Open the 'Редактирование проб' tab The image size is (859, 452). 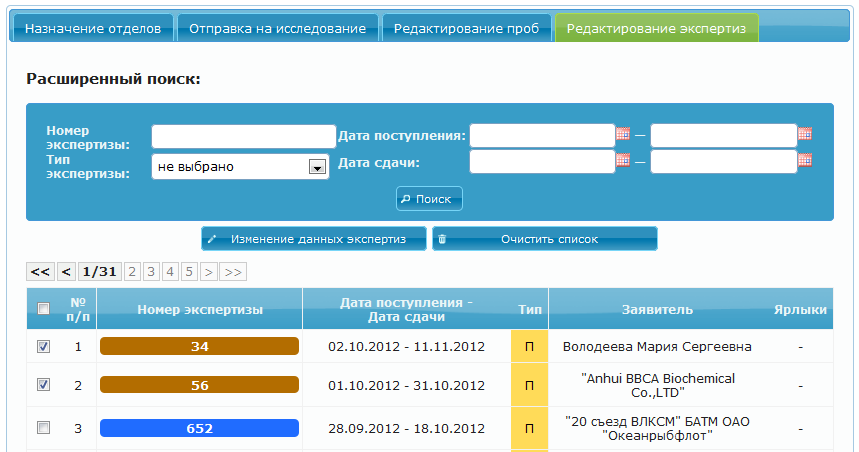pos(466,29)
